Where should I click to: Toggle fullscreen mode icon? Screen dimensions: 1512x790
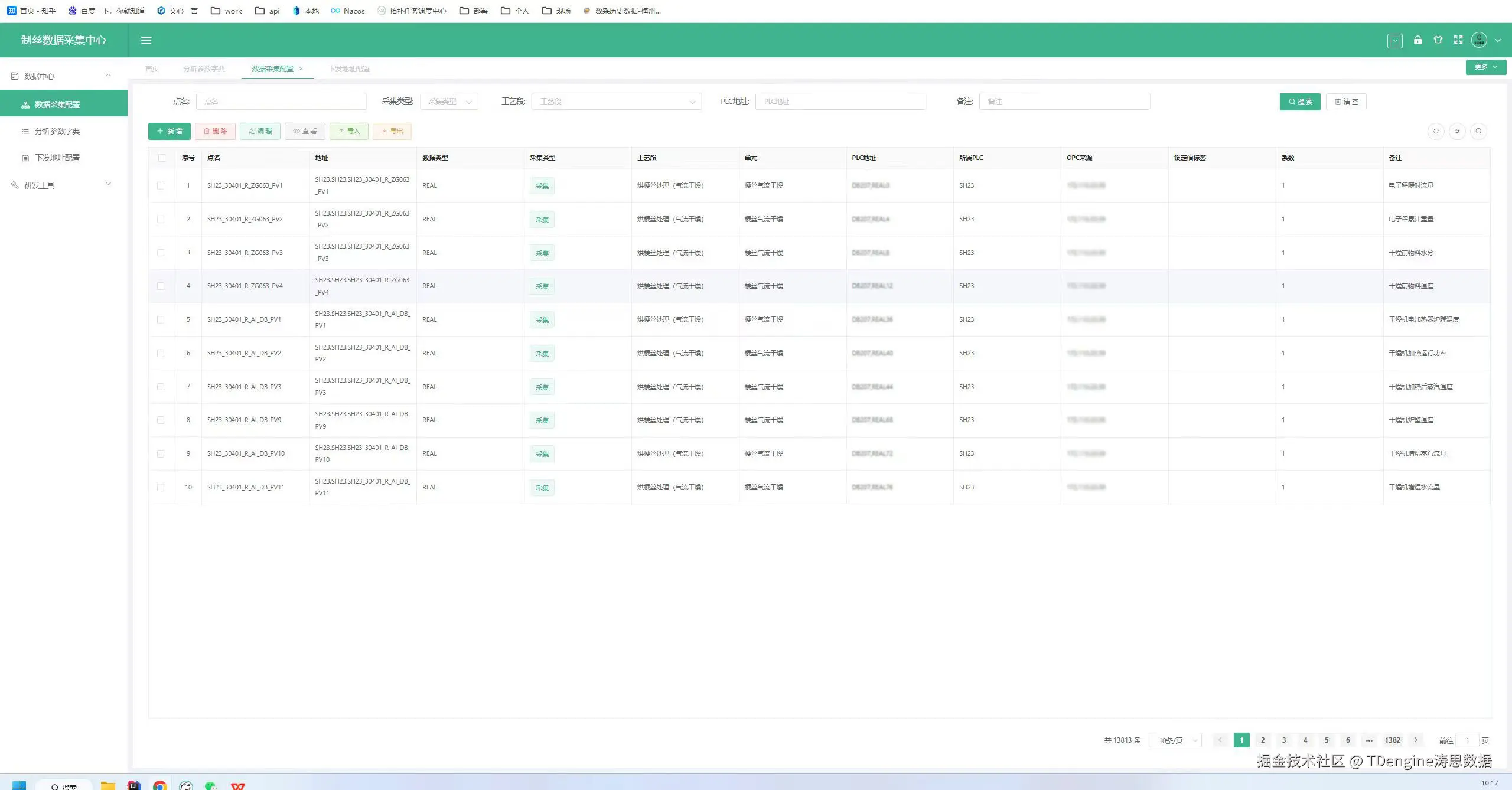coord(1458,40)
